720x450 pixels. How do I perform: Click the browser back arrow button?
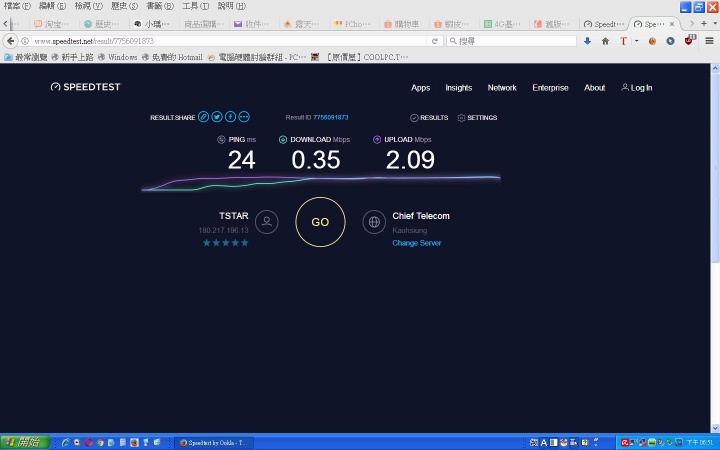coord(11,41)
